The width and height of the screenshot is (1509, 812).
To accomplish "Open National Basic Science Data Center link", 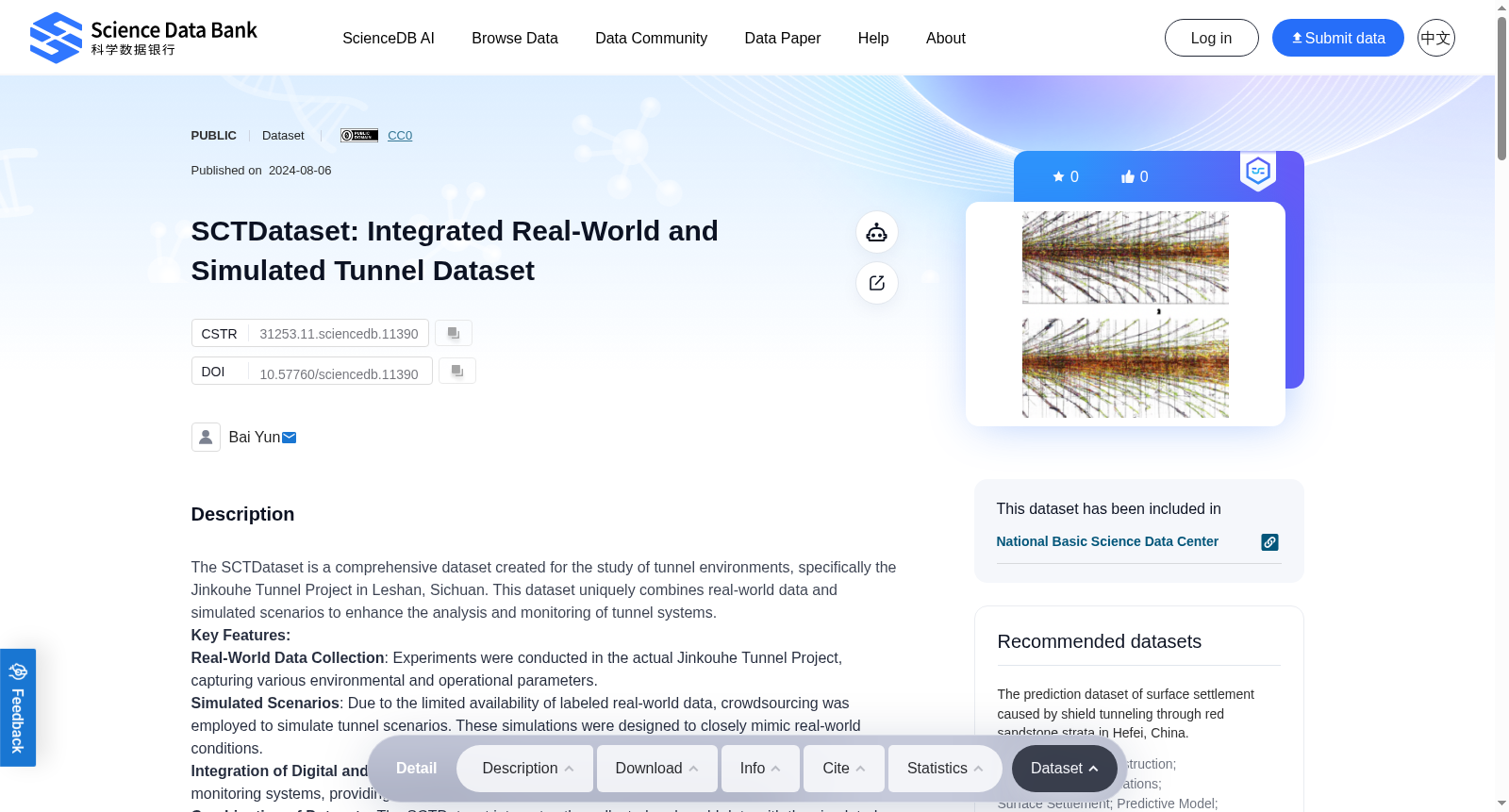I will pyautogui.click(x=1107, y=541).
